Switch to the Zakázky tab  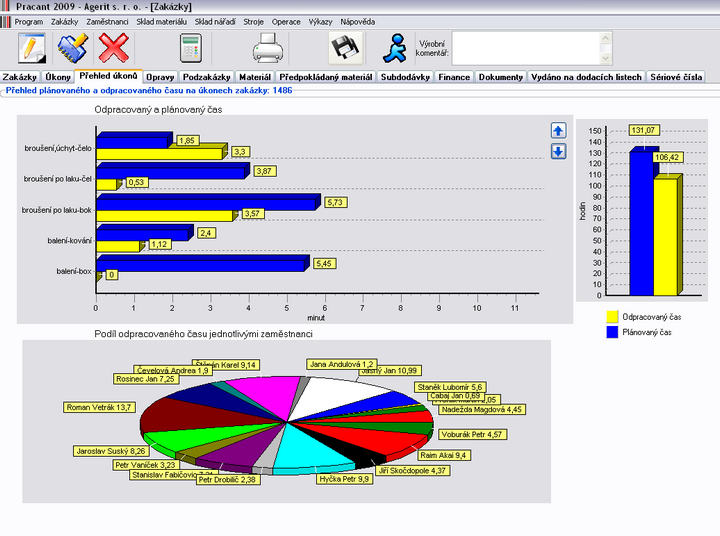pos(20,77)
